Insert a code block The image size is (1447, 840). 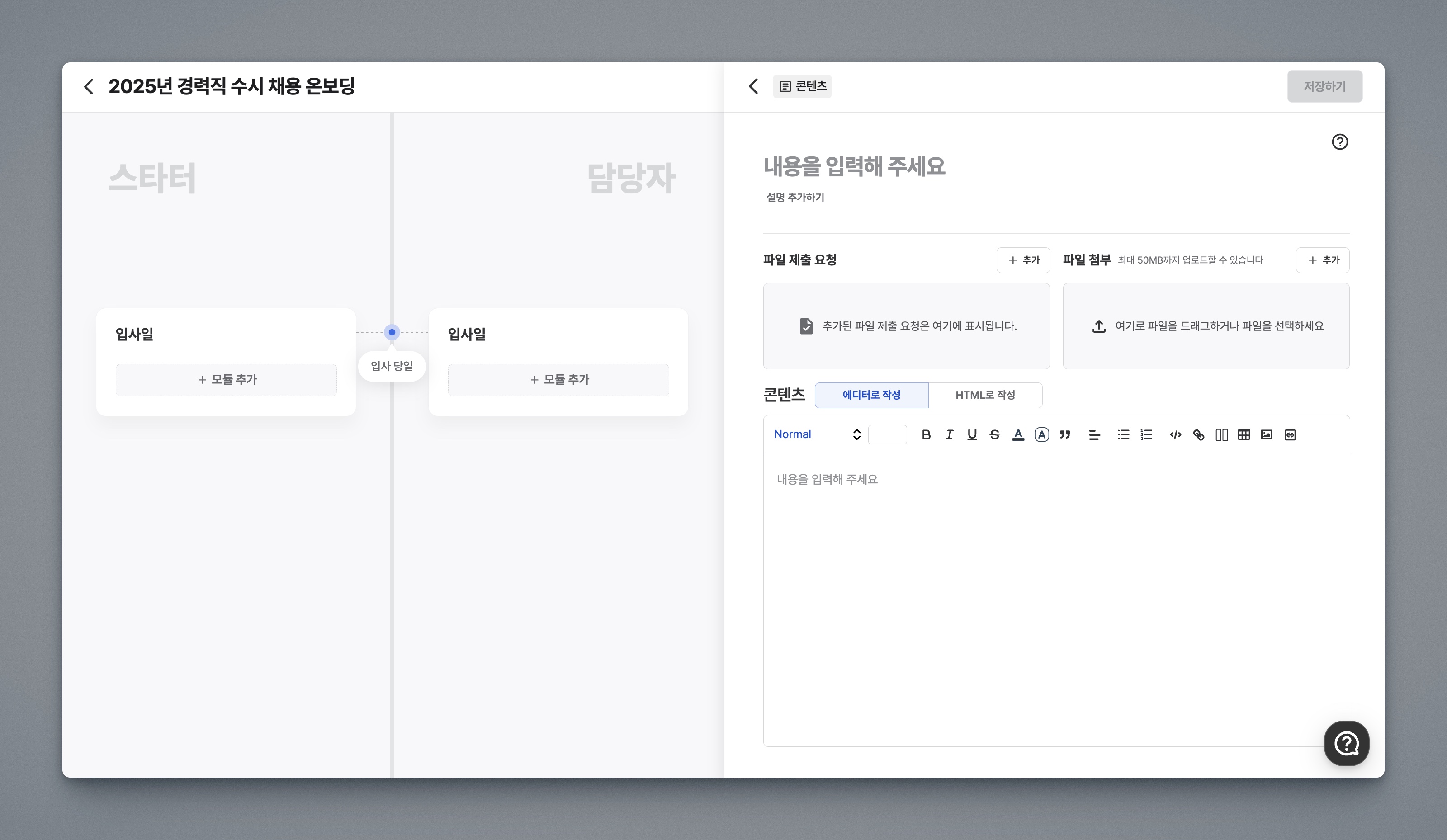pos(1175,434)
